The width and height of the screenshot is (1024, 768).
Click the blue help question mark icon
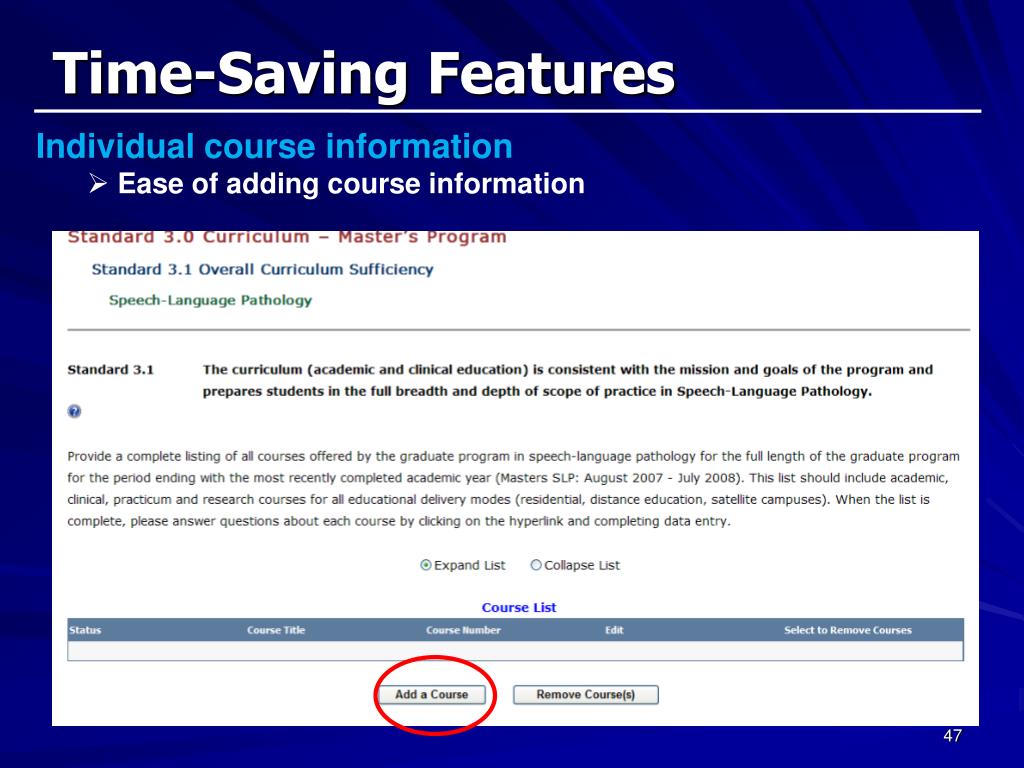[x=74, y=411]
